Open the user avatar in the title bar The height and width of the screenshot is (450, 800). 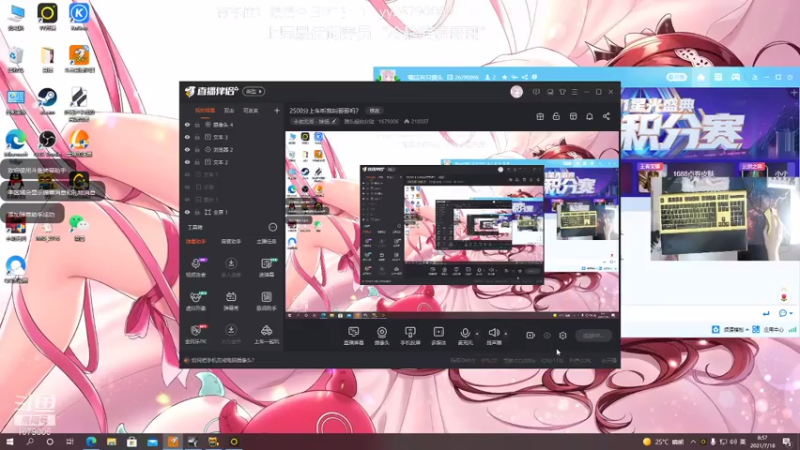pos(516,92)
